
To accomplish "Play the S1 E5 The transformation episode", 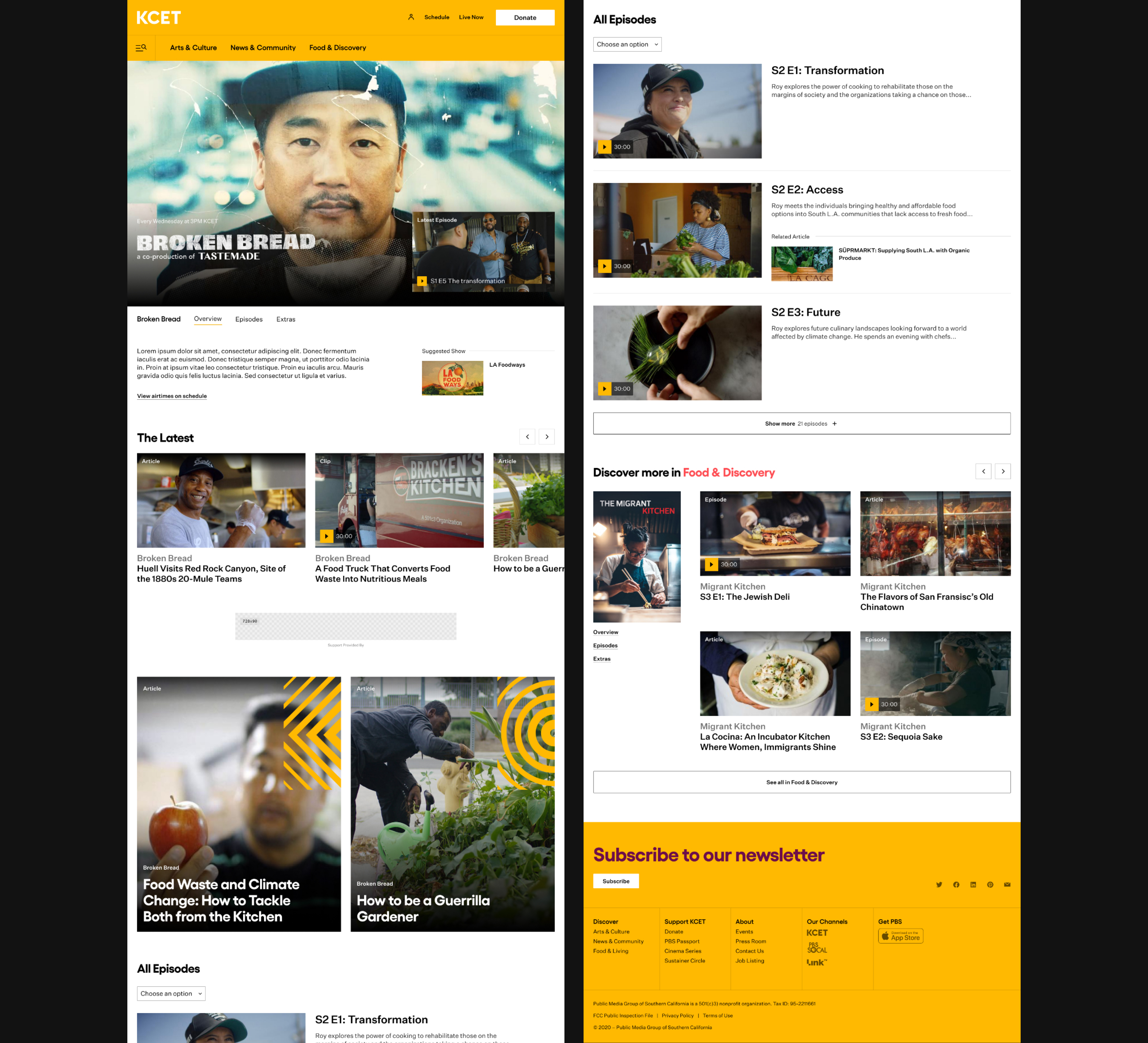I will coord(422,281).
